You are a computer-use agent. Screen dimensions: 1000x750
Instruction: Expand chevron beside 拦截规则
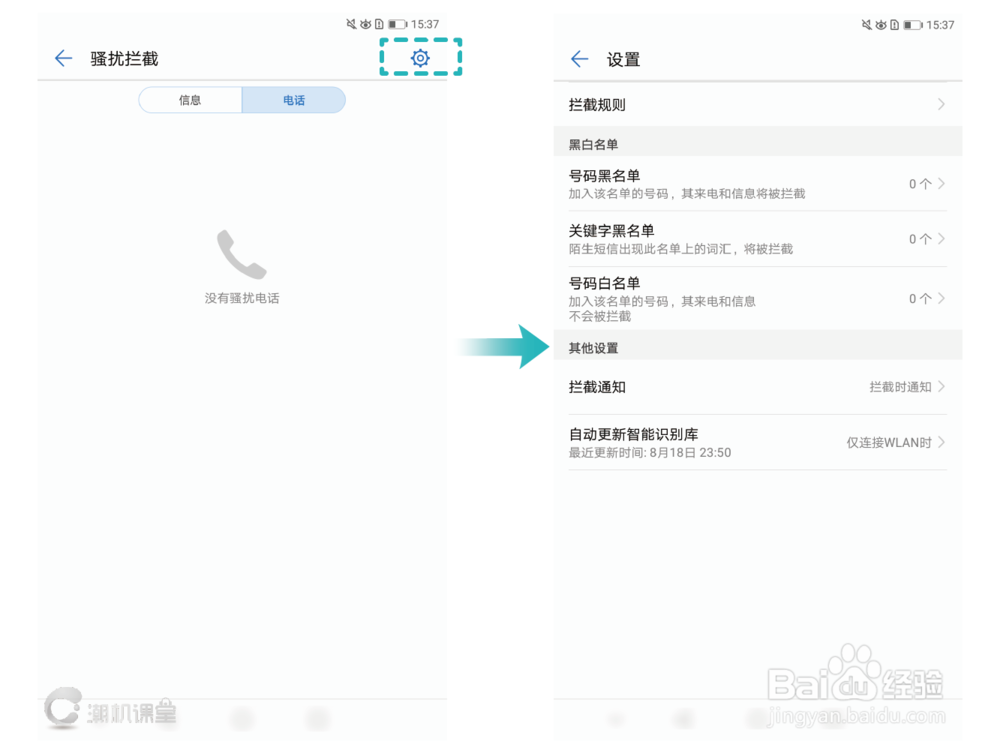(941, 104)
